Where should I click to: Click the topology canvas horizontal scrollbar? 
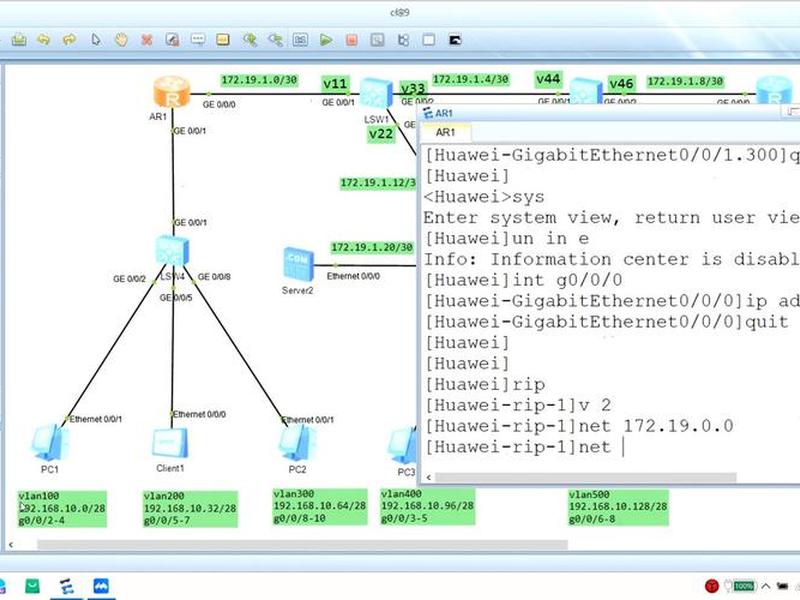point(302,545)
